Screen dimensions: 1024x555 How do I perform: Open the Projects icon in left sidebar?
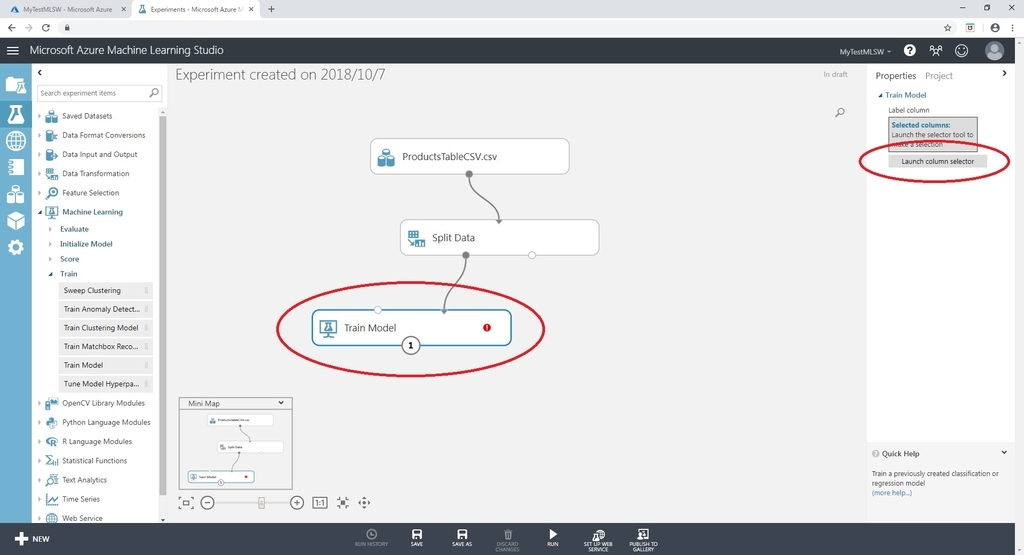pos(16,85)
